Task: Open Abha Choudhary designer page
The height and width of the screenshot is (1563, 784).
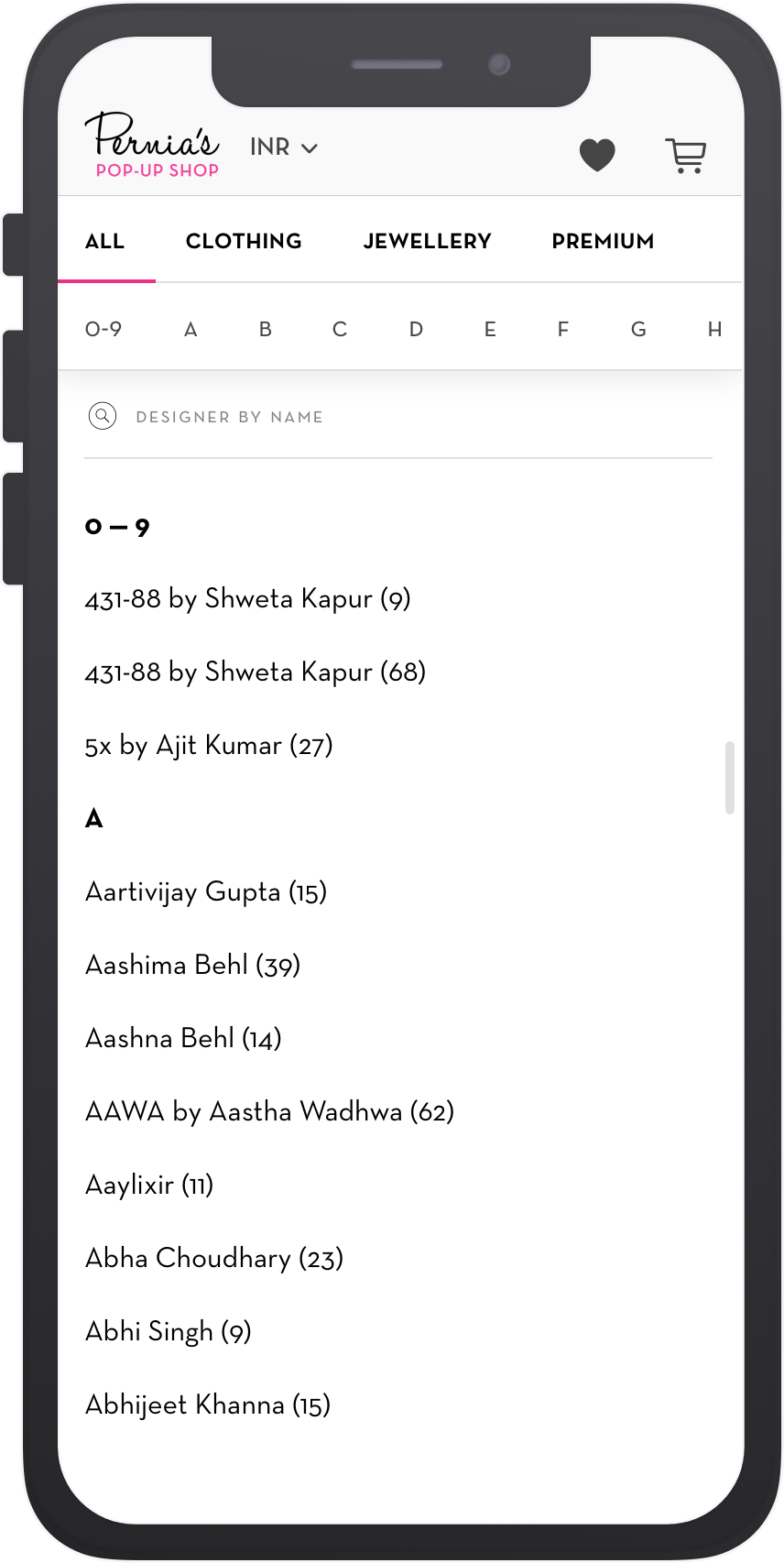Action: 214,1259
